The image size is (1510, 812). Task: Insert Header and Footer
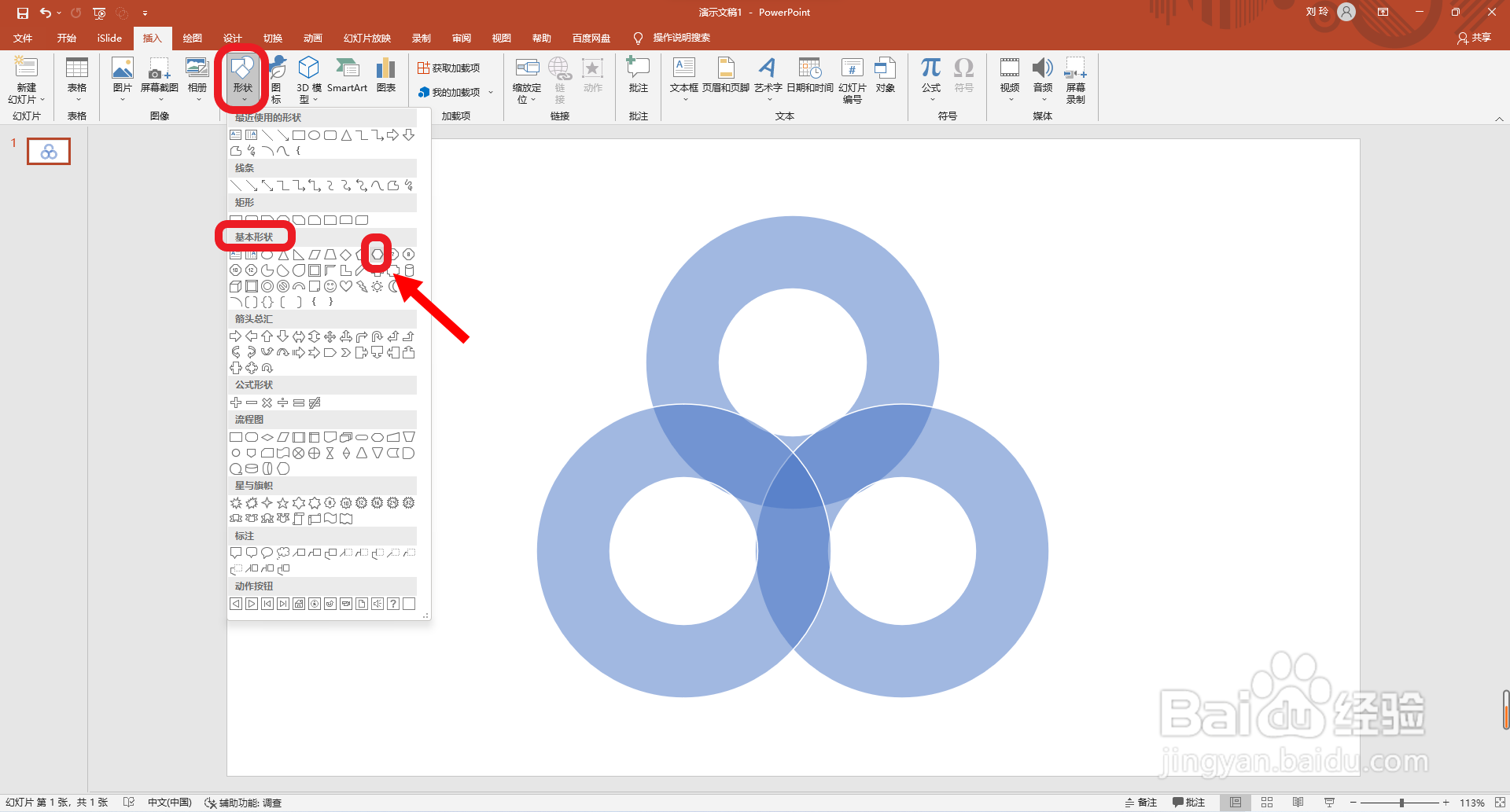click(x=726, y=75)
